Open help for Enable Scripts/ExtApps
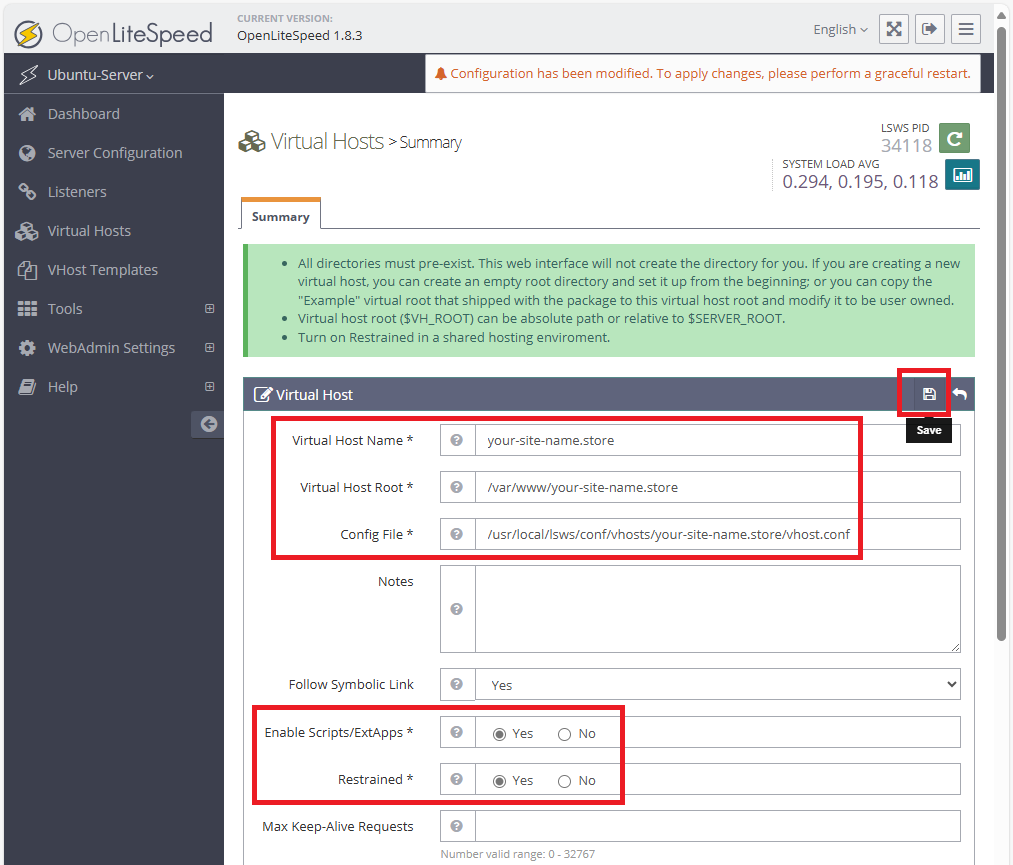 (x=457, y=732)
